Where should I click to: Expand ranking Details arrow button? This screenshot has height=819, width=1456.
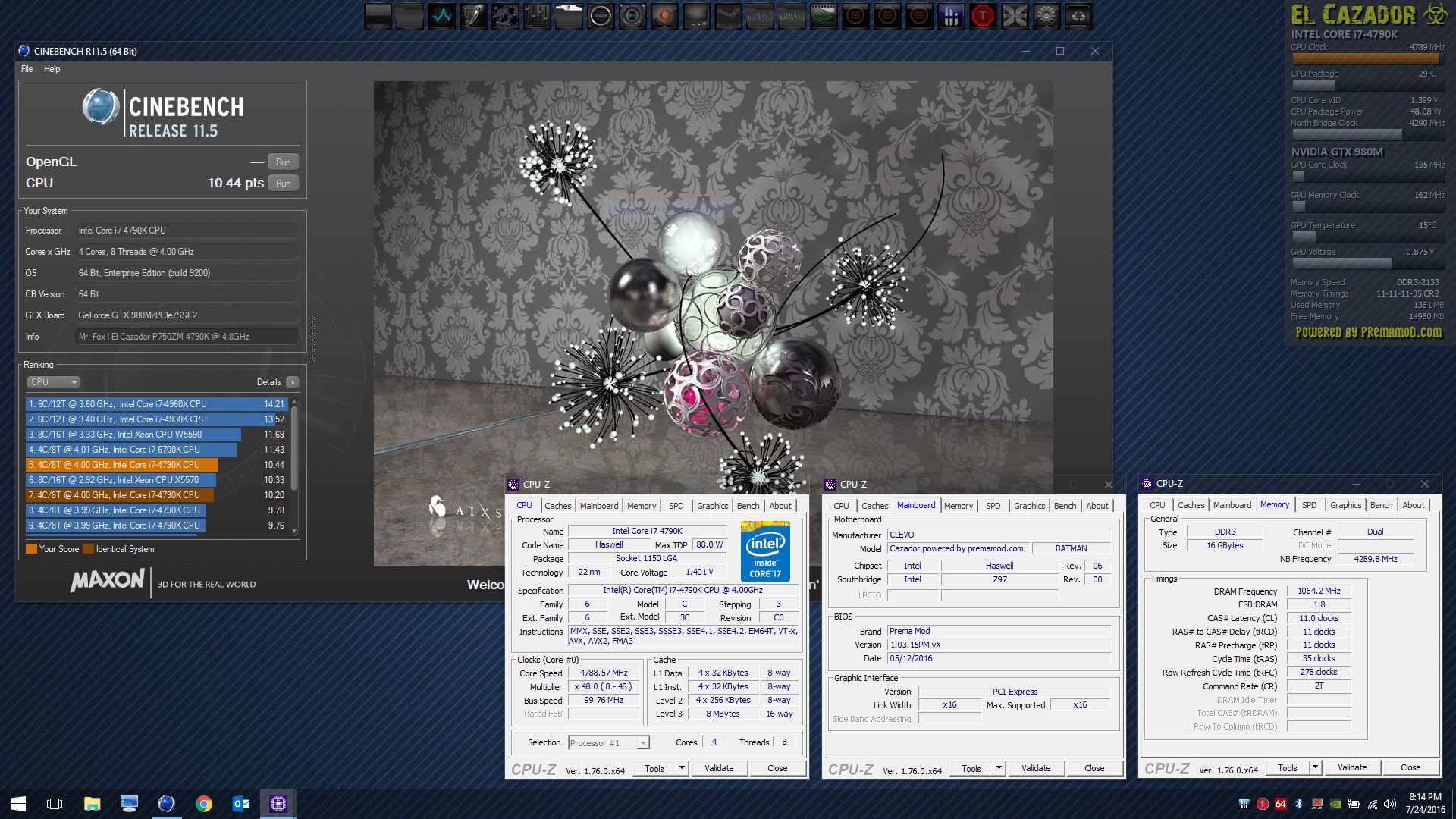(x=293, y=382)
